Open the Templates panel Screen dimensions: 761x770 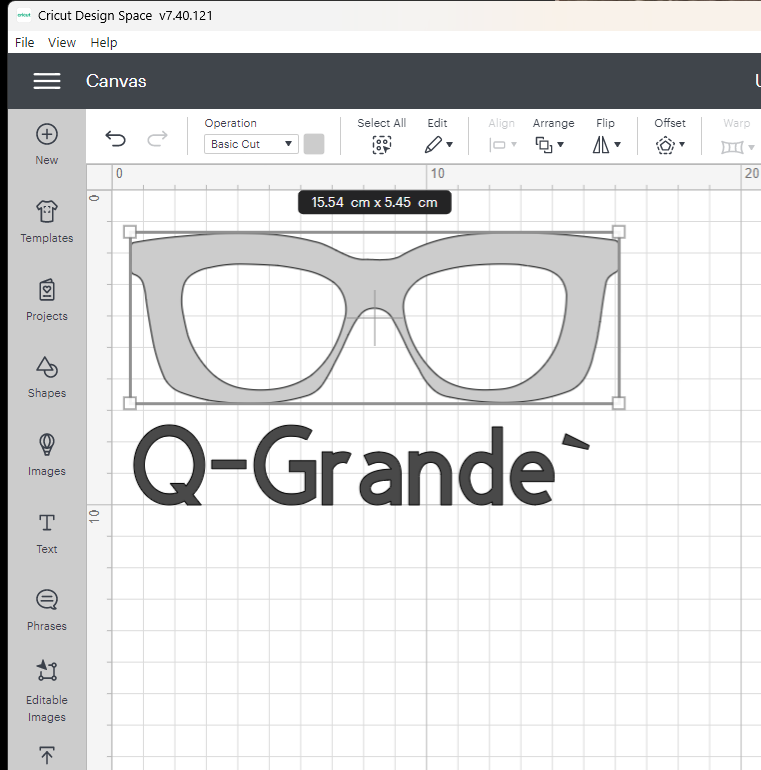pos(46,221)
